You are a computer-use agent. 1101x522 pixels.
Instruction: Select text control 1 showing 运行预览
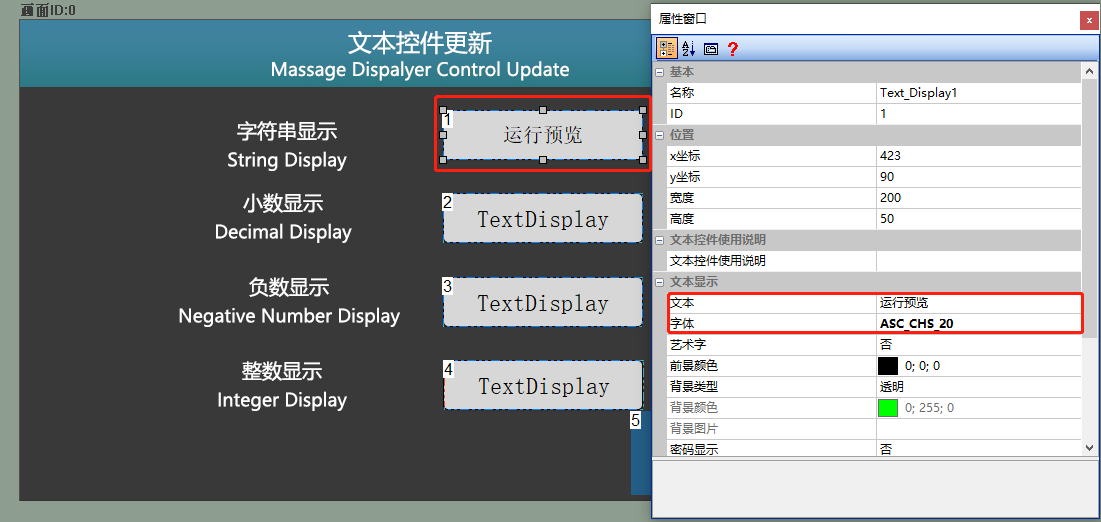[x=543, y=135]
